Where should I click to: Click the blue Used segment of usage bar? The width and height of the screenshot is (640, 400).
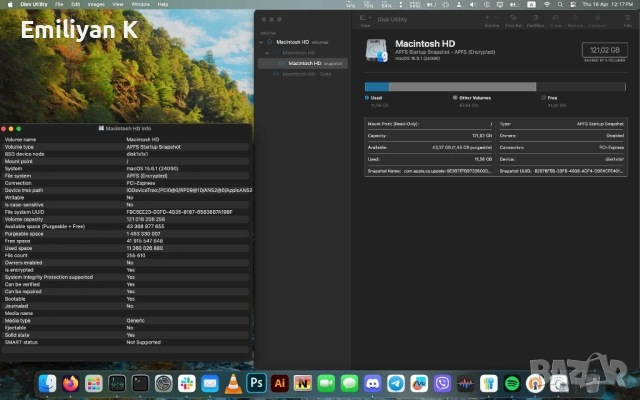point(377,87)
